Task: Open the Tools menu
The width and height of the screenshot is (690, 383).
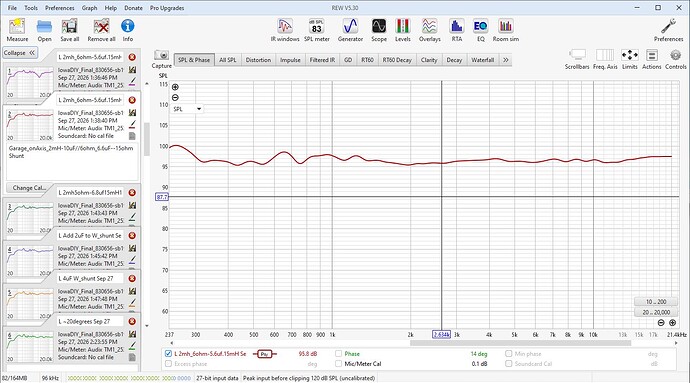Action: click(31, 8)
